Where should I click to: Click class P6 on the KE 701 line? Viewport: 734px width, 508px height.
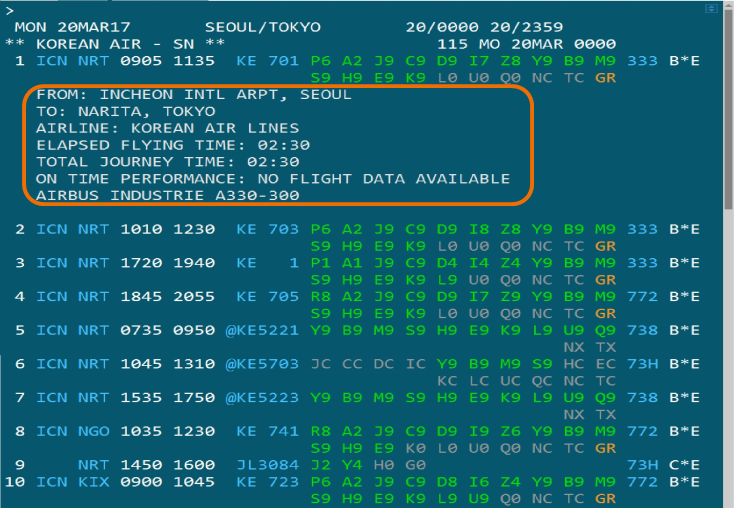pos(320,61)
